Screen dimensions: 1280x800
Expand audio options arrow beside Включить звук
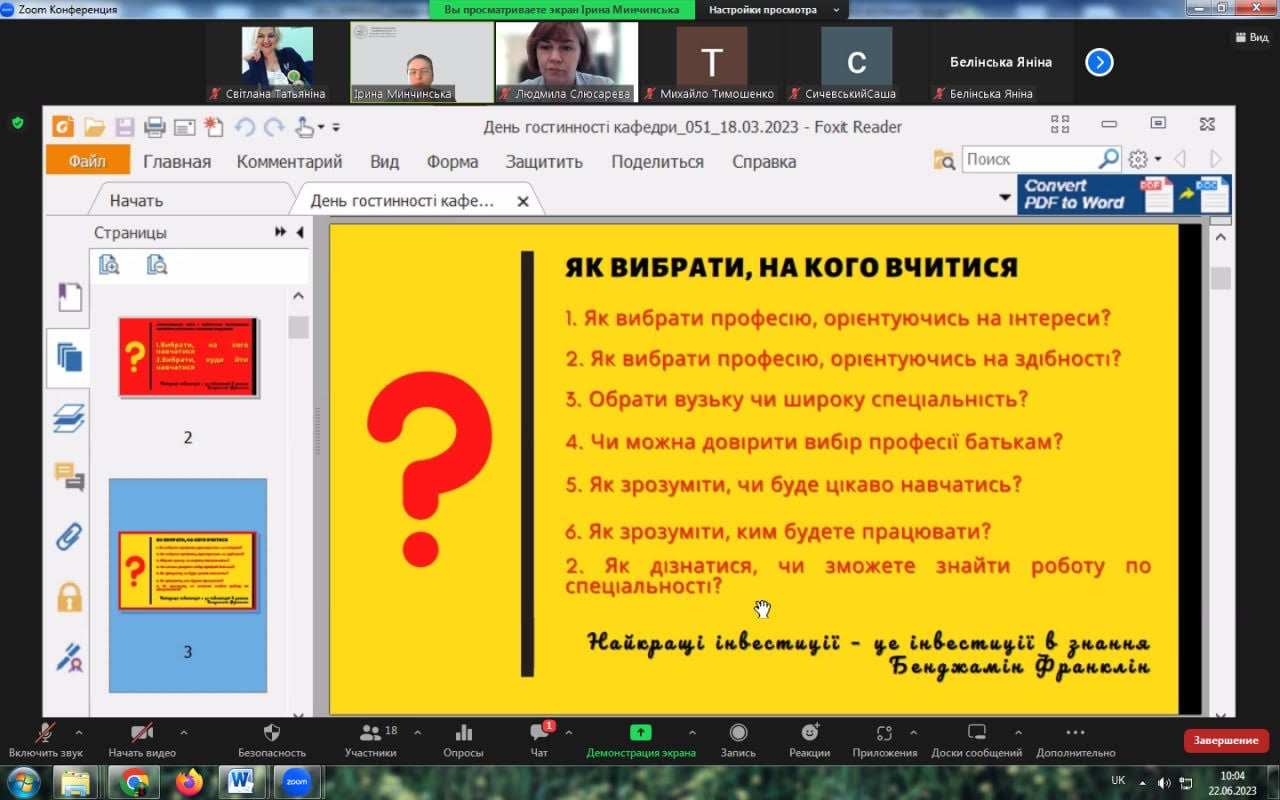[79, 732]
